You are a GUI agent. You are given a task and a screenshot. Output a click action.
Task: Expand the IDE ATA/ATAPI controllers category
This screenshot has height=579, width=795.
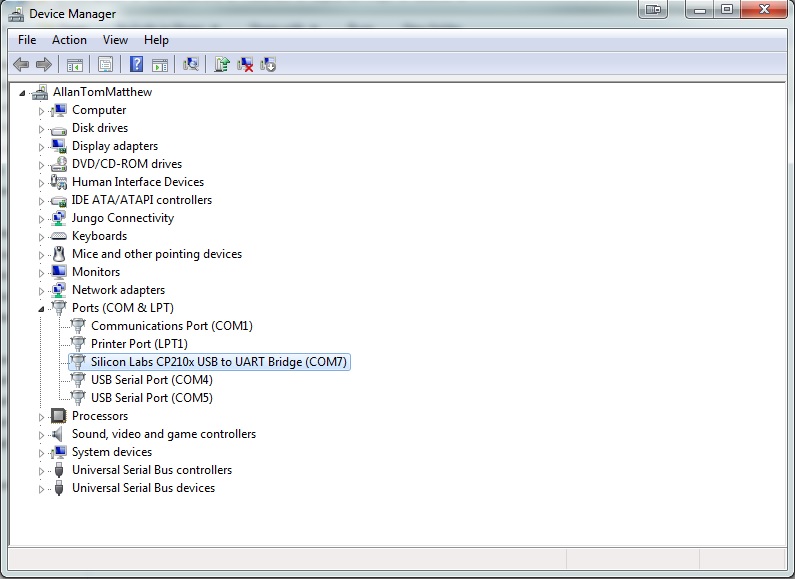[x=41, y=201]
